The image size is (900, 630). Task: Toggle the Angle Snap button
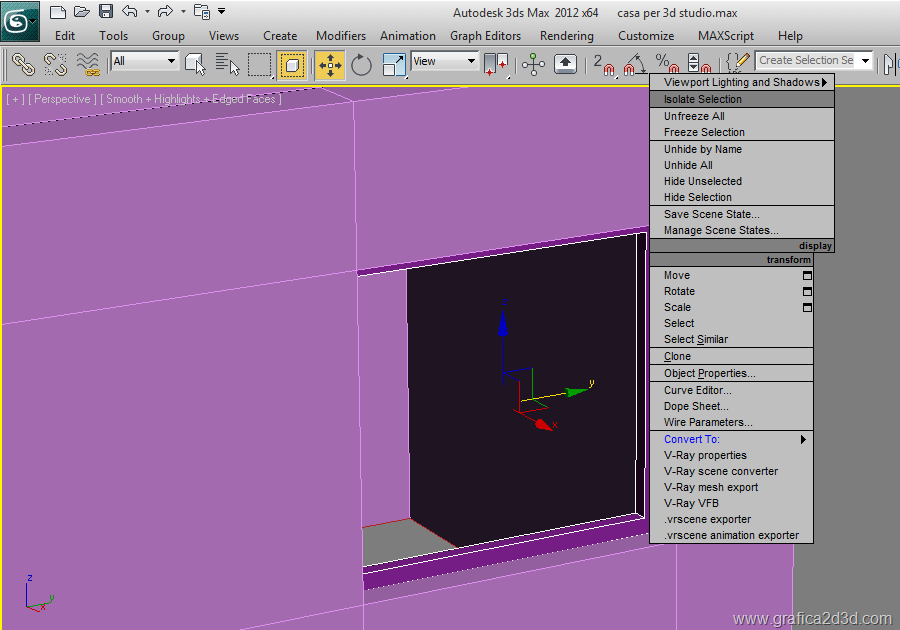pyautogui.click(x=632, y=65)
